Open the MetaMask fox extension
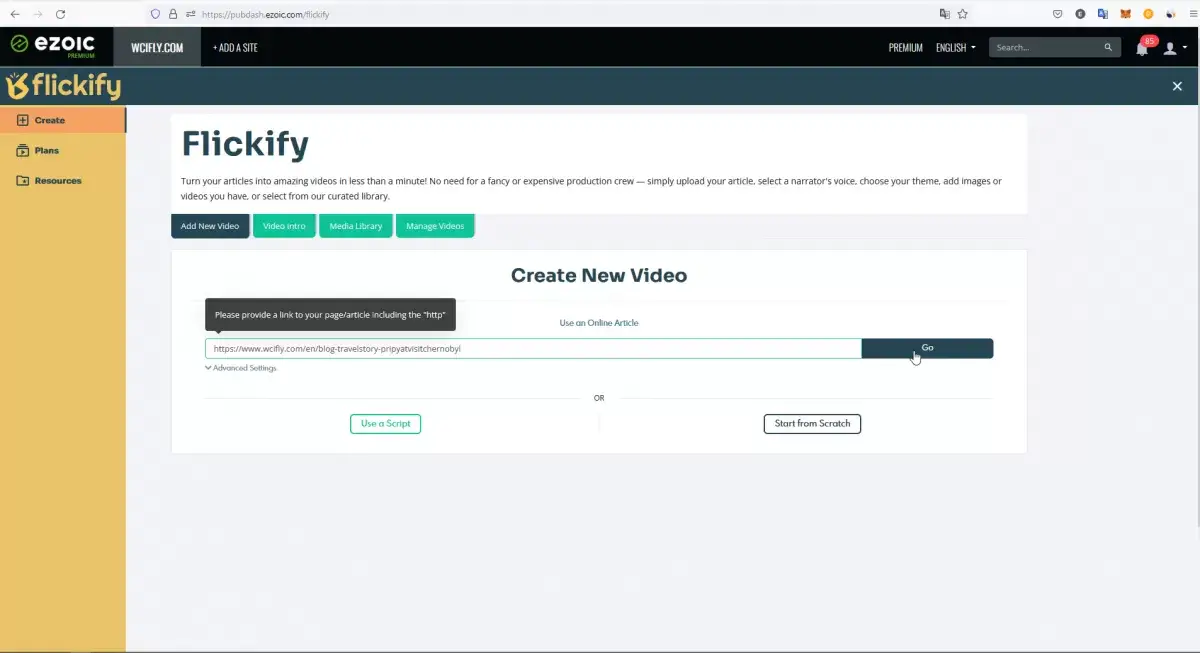1200x653 pixels. point(1125,14)
